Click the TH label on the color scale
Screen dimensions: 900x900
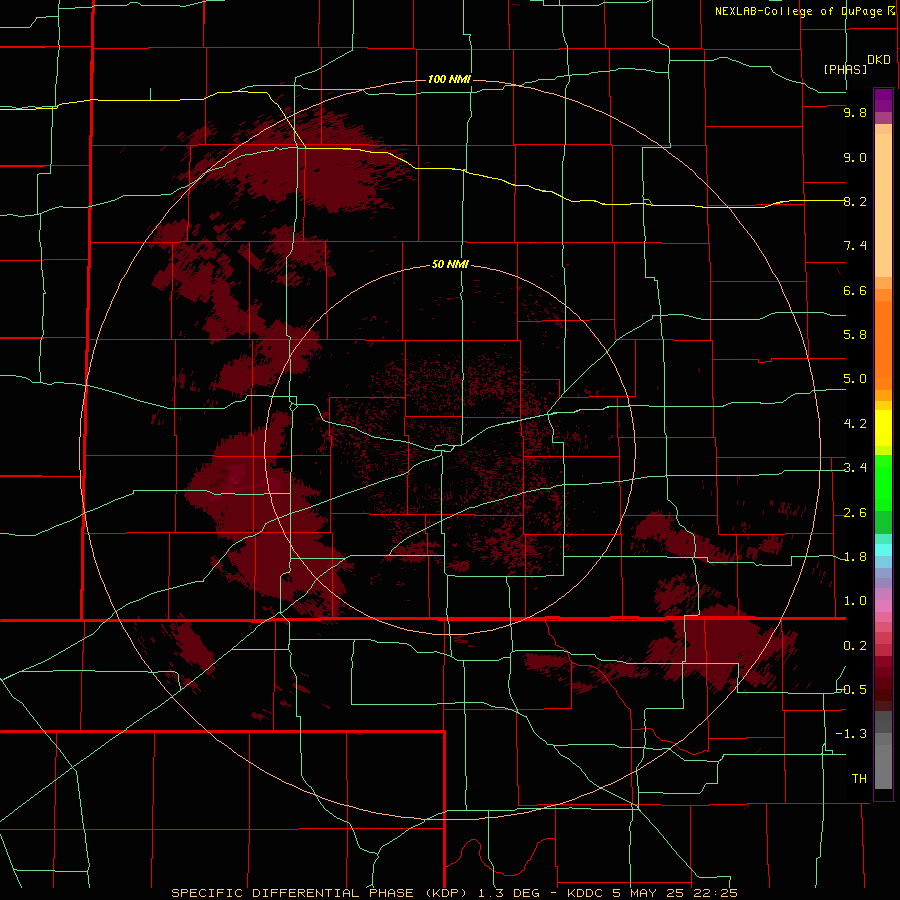tap(859, 779)
